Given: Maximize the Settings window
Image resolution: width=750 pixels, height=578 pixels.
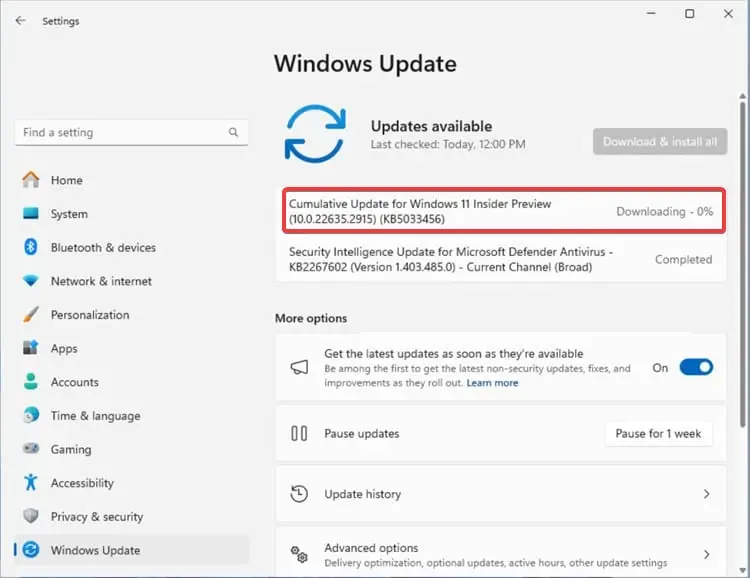Looking at the screenshot, I should click(x=689, y=14).
